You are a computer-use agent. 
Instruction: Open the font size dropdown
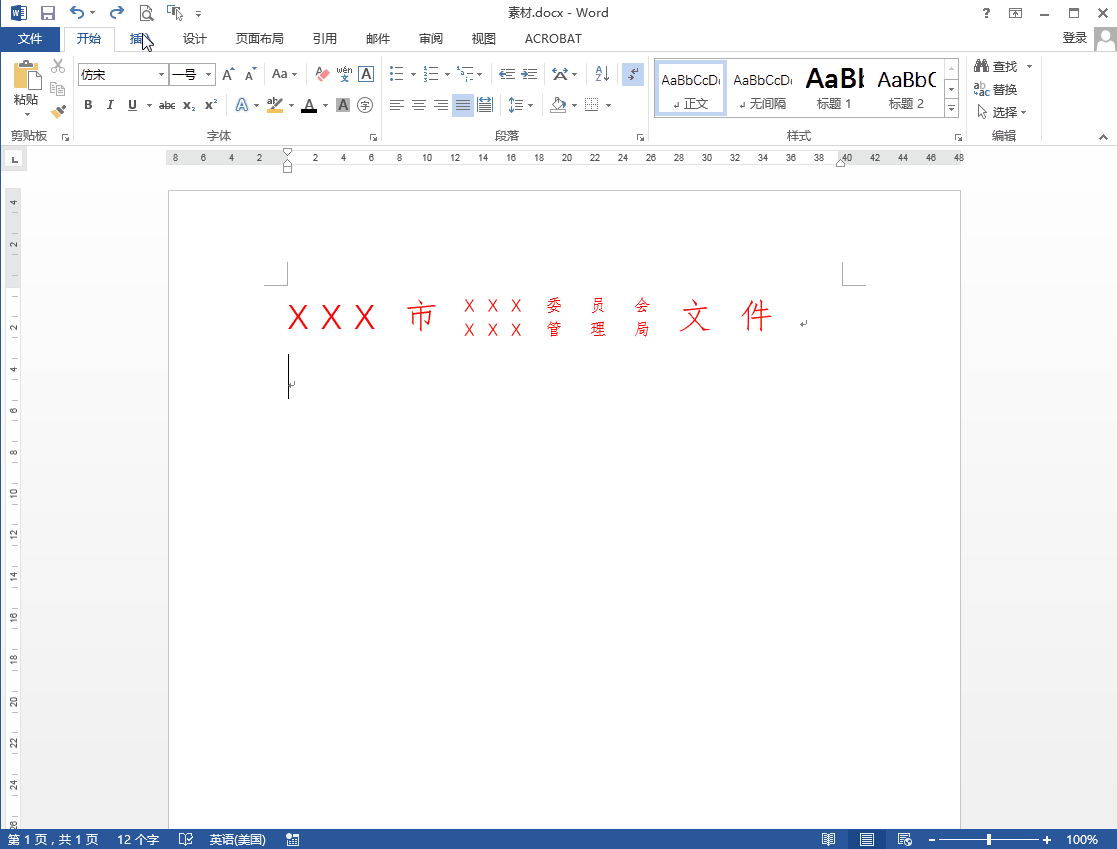point(209,75)
